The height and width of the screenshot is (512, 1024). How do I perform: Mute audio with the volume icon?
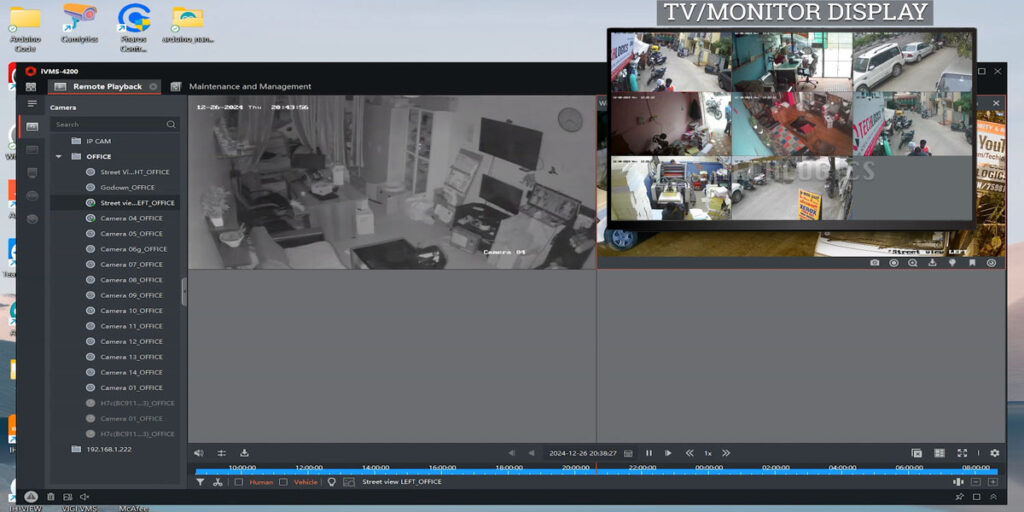[199, 453]
